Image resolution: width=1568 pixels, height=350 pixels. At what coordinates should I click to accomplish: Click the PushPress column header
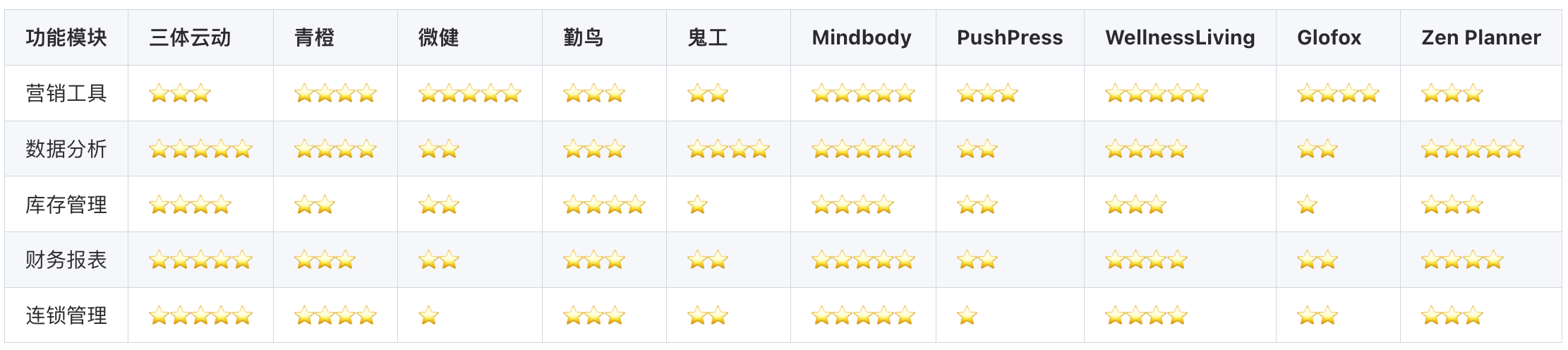pos(1009,37)
